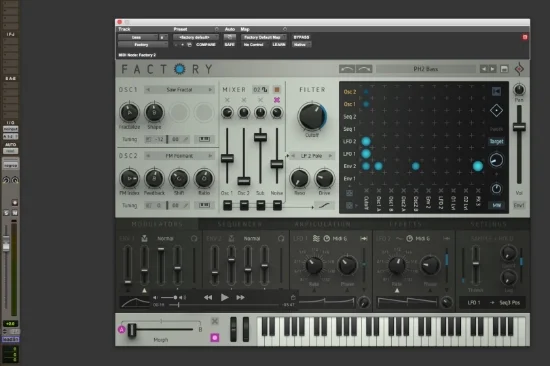Click the X icon beside Morph slider
Screen dimensions: 550x366
(x=215, y=321)
